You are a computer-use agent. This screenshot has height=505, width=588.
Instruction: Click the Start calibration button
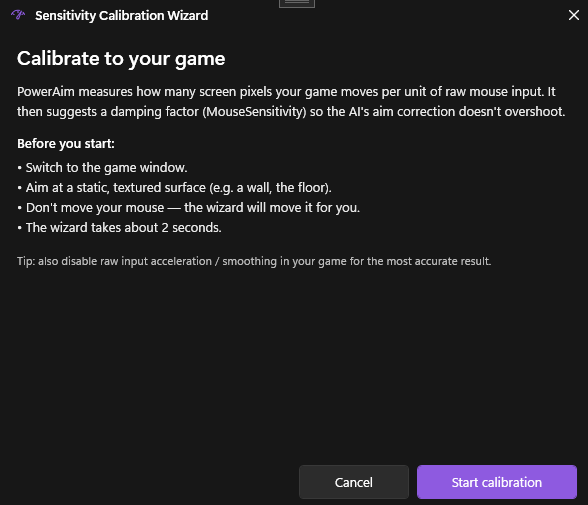(496, 482)
